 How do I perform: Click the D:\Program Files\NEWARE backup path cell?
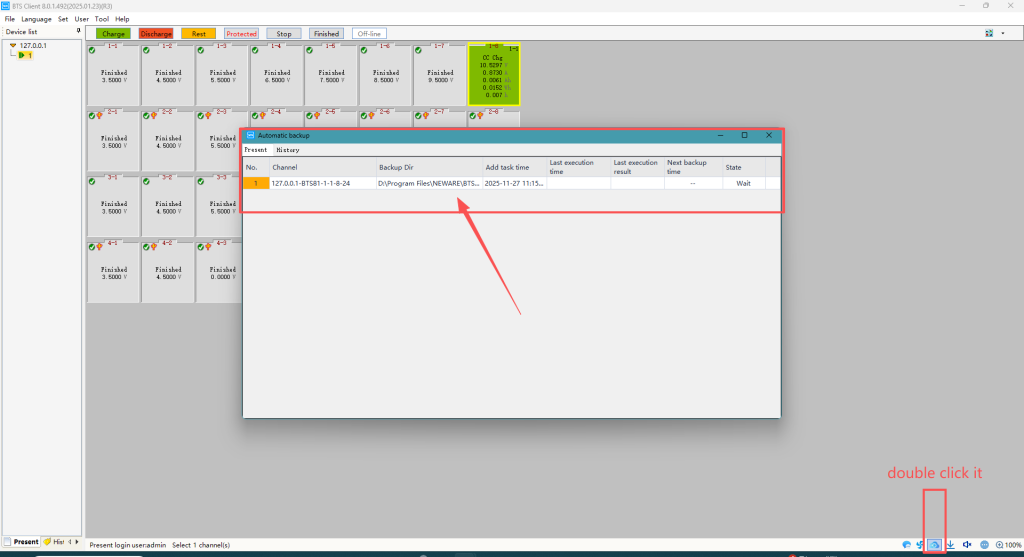coord(429,183)
